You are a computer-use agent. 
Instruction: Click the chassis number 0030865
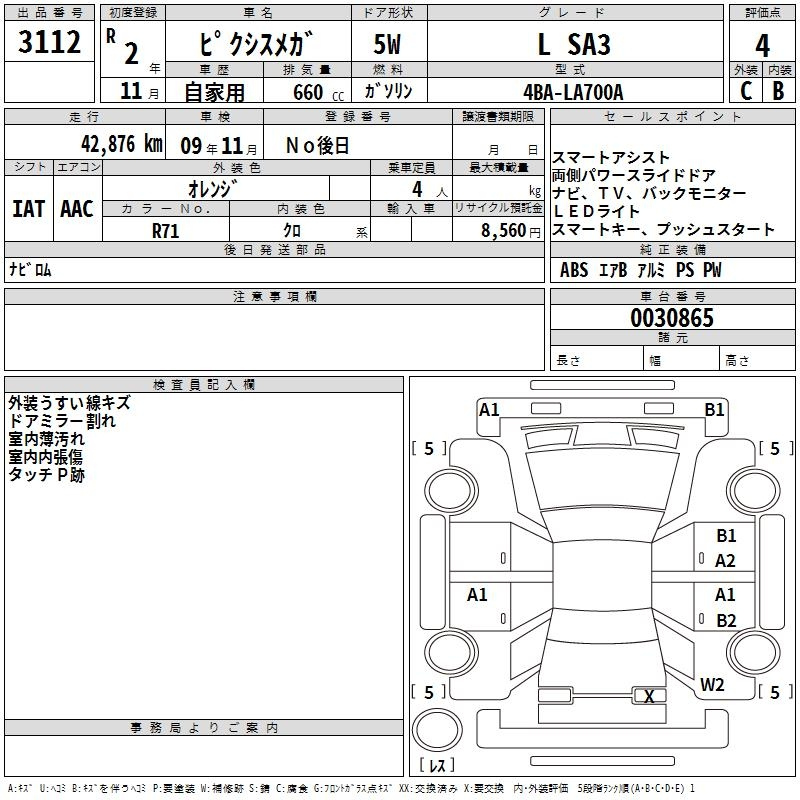click(x=672, y=319)
